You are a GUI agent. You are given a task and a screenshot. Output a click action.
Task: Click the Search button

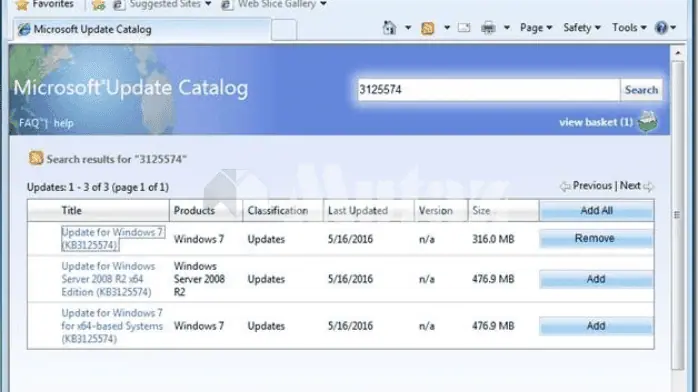[641, 90]
